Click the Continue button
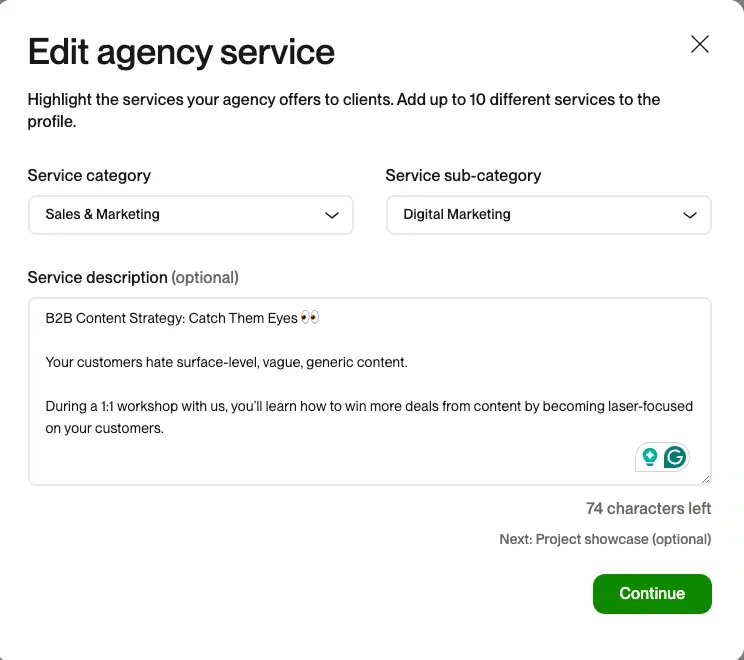 click(x=652, y=594)
